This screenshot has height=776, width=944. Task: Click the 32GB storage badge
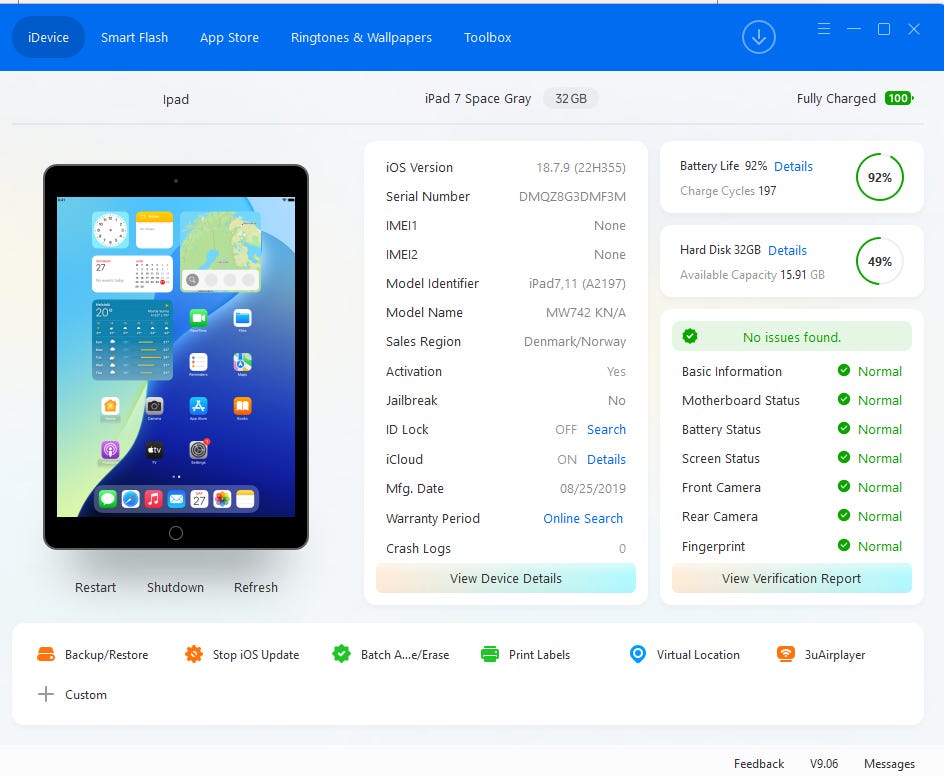click(x=571, y=98)
